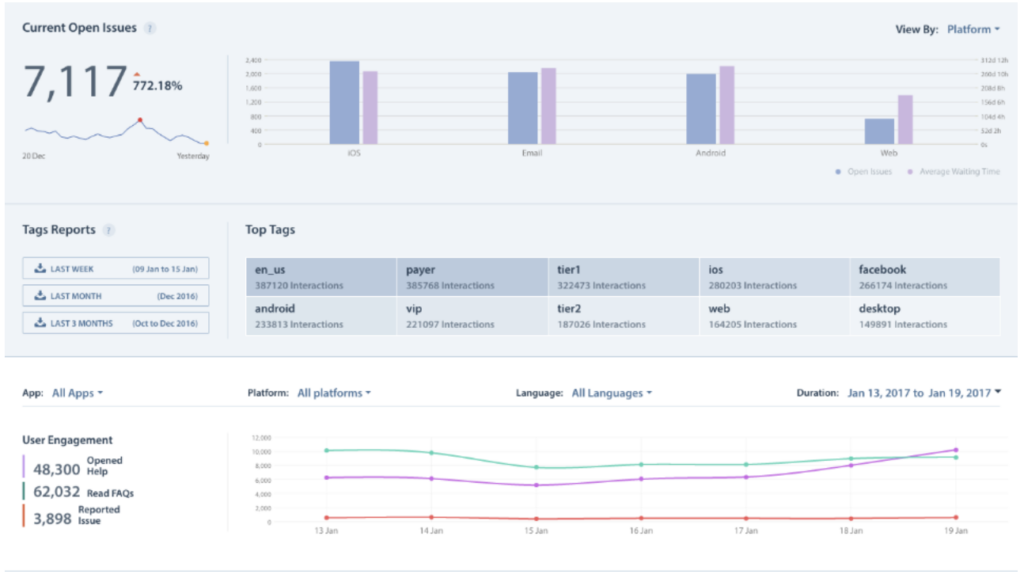Open the View By Platform dropdown
The height and width of the screenshot is (578, 1024).
(973, 30)
